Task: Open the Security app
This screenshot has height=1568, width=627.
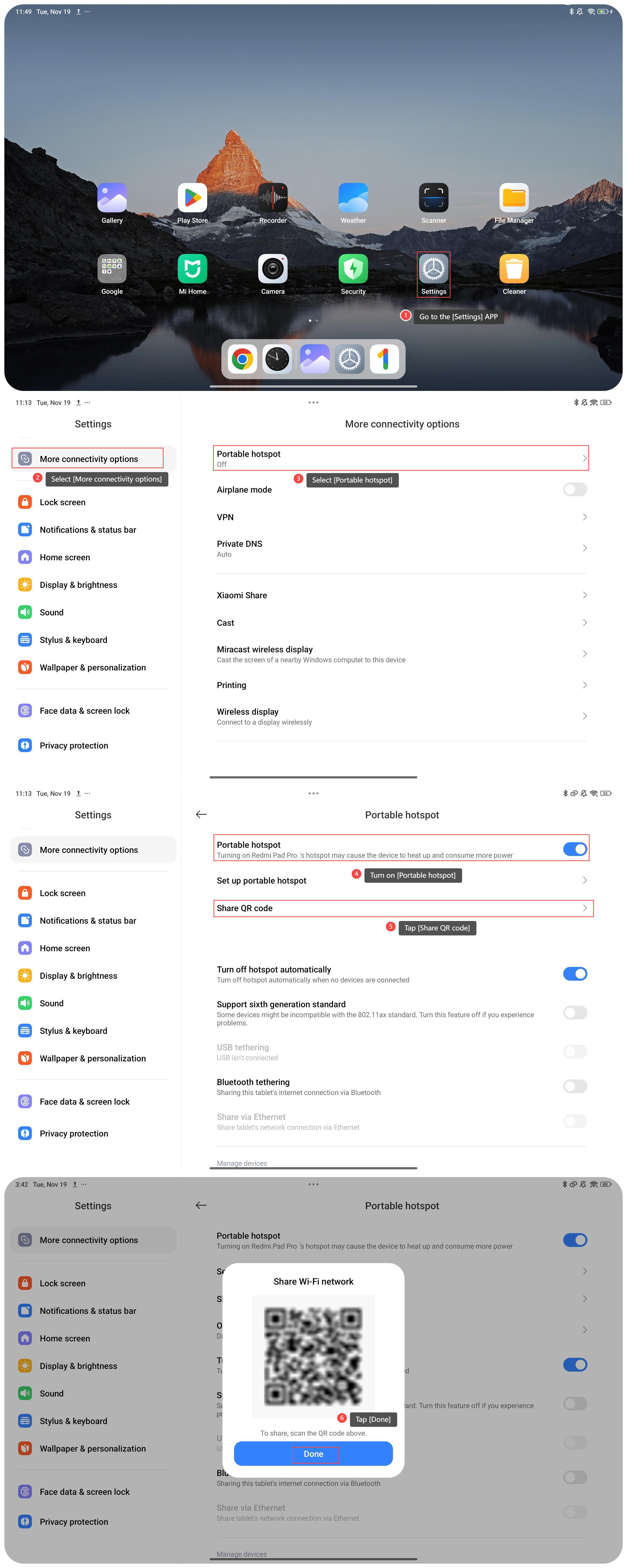Action: tap(353, 268)
